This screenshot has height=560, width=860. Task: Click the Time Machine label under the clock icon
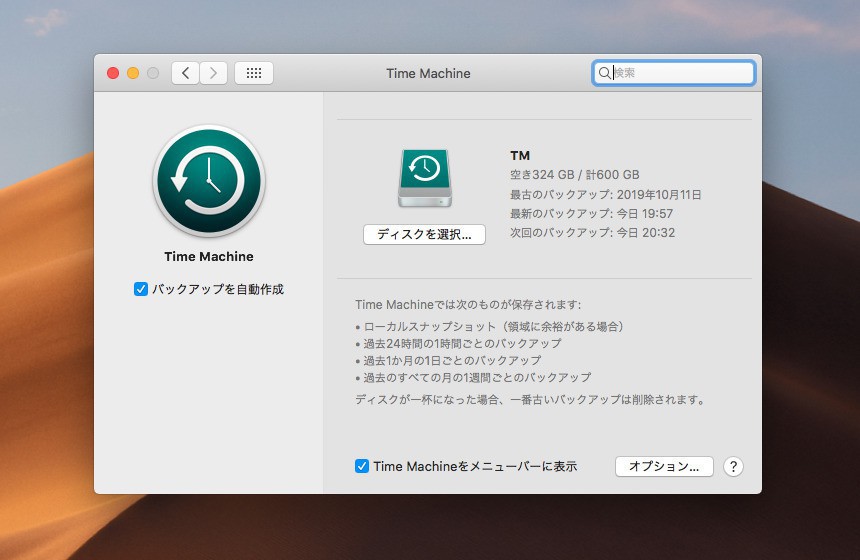point(209,256)
